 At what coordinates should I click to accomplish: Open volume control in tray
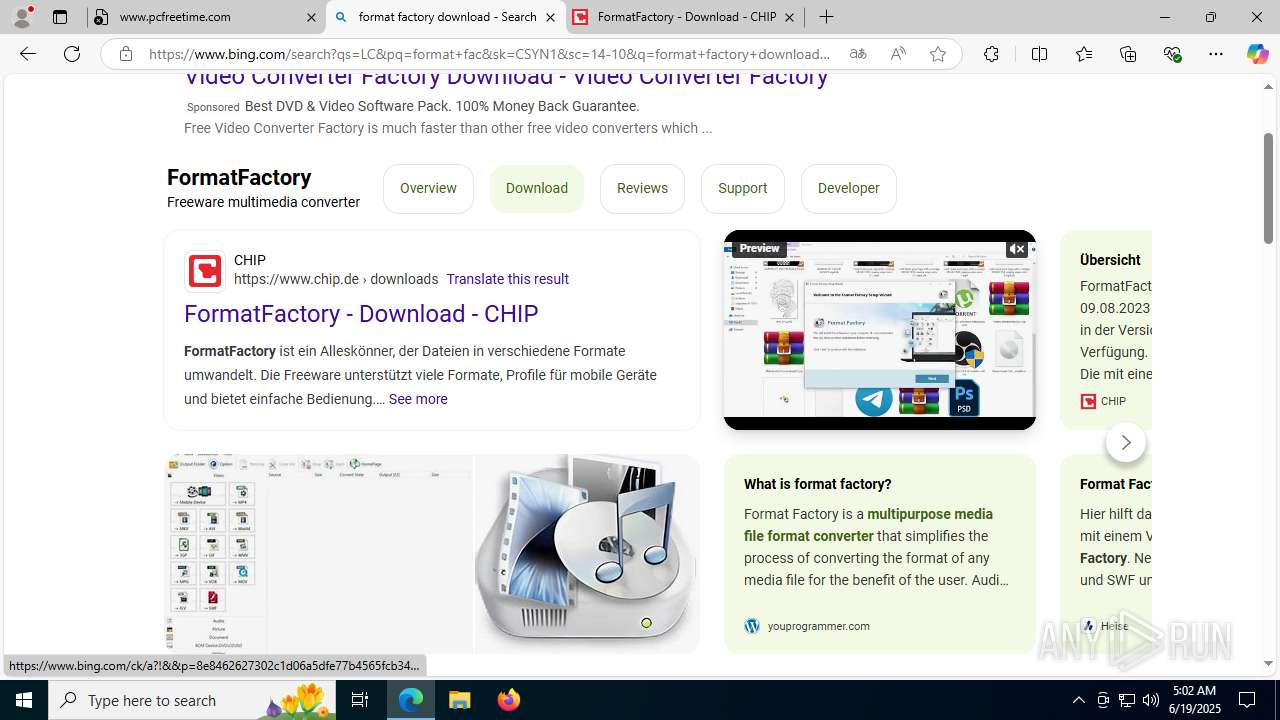pyautogui.click(x=1151, y=700)
